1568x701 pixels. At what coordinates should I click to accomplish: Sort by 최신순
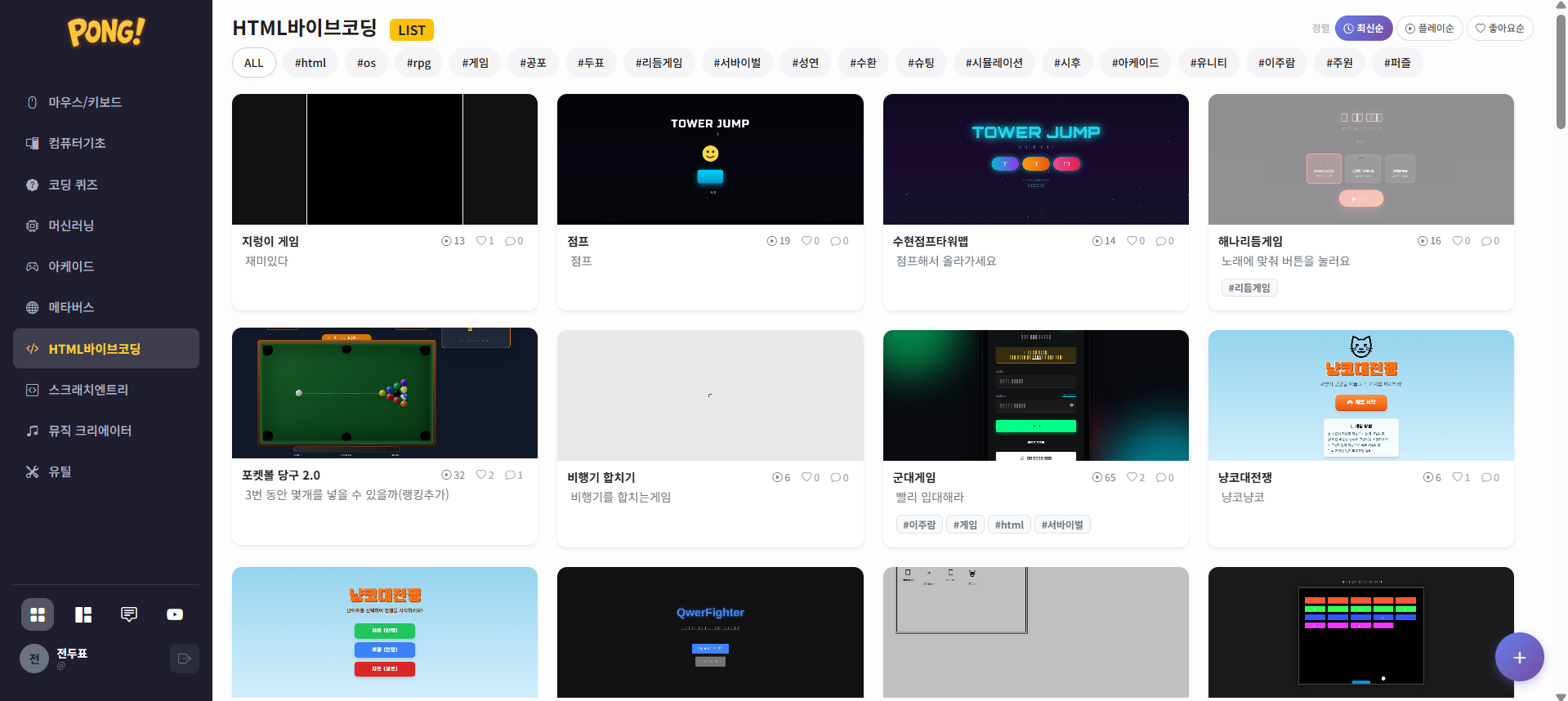[1364, 28]
